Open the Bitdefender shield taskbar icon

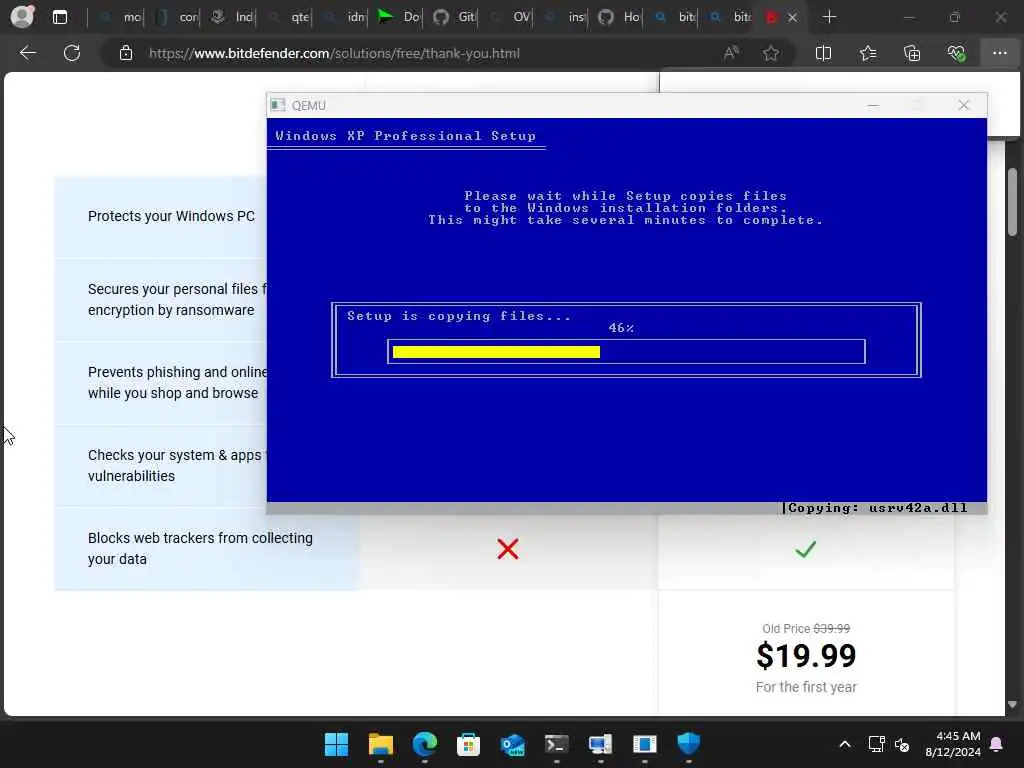coord(688,744)
